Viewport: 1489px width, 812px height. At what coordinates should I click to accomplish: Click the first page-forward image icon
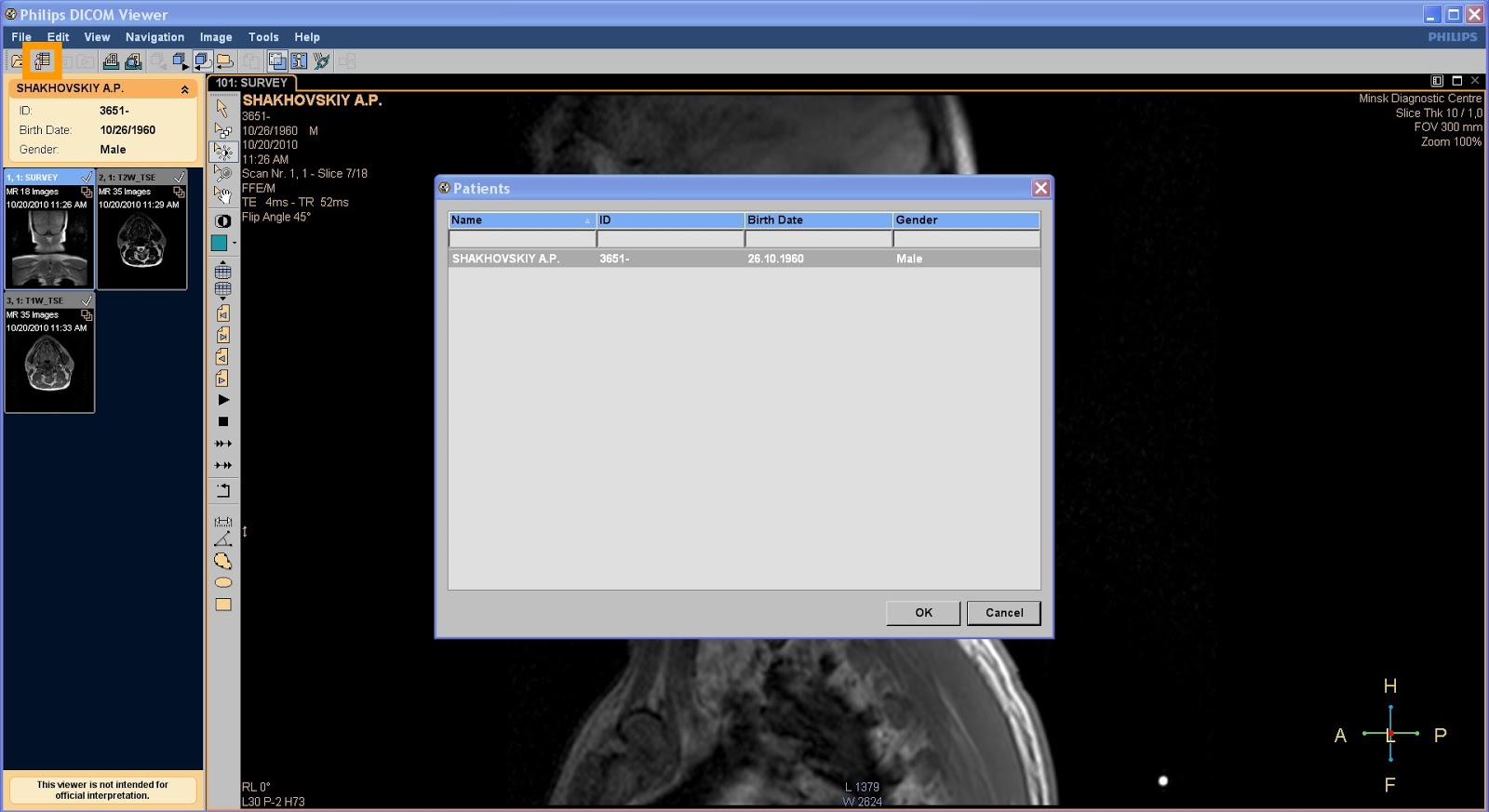[222, 335]
